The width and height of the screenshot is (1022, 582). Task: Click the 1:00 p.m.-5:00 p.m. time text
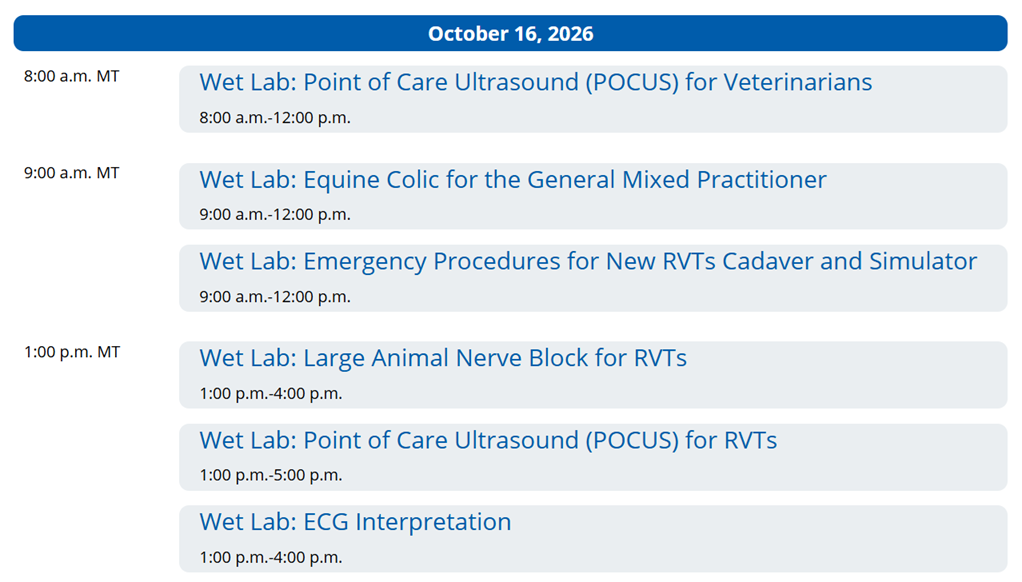[x=270, y=475]
